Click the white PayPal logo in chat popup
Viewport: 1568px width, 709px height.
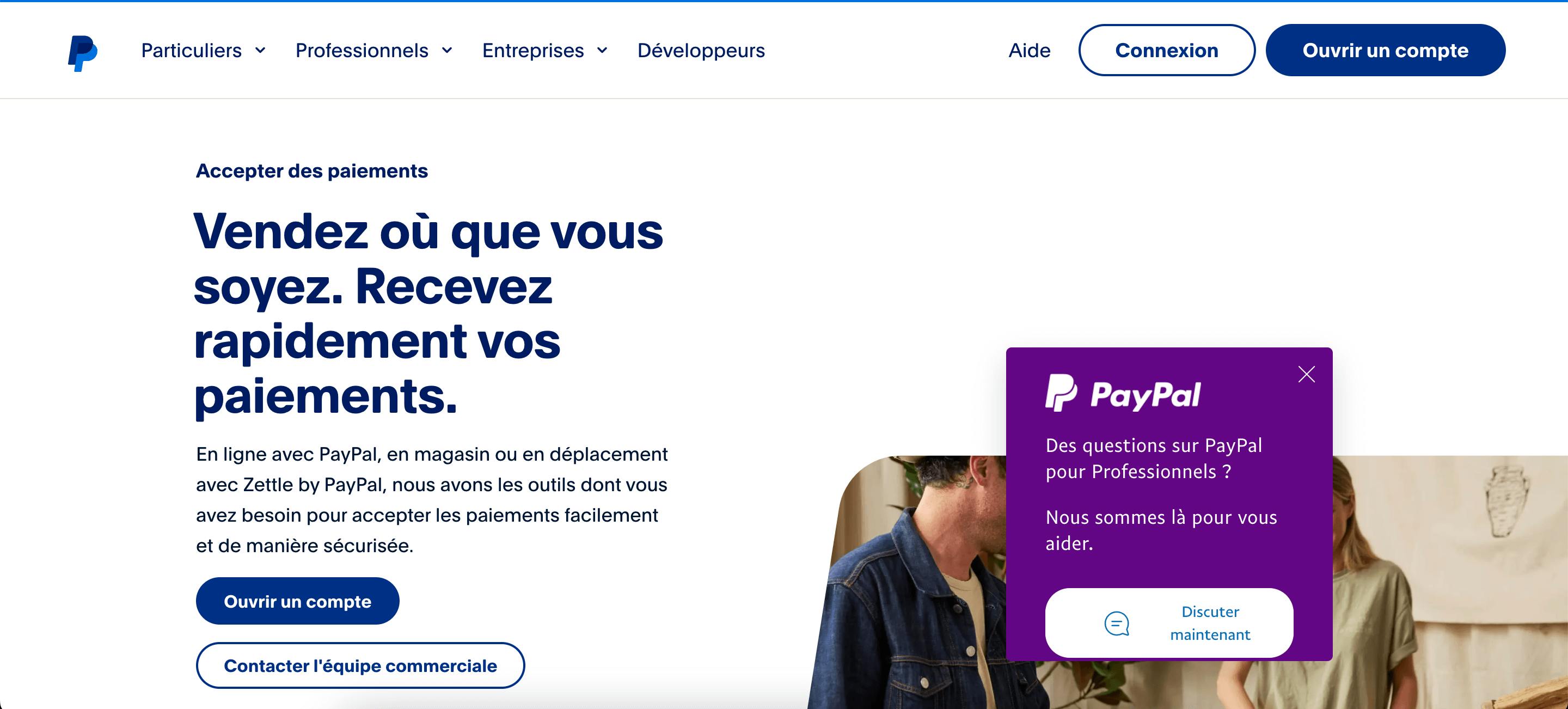pos(1123,394)
